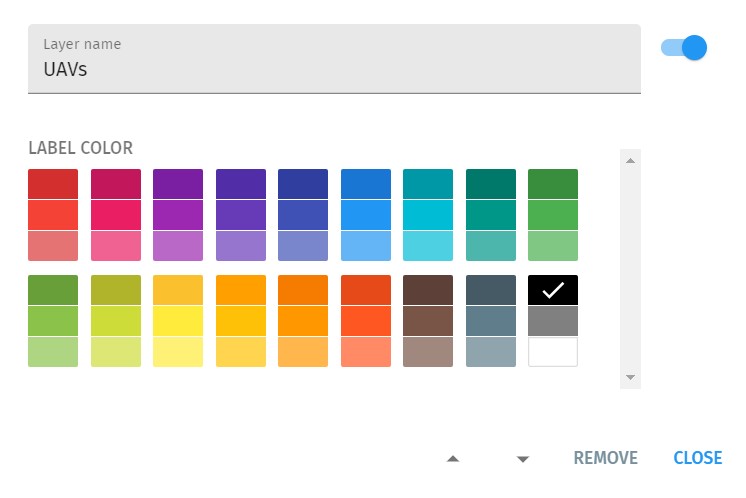Pick the bright yellow swatch
Image resolution: width=746 pixels, height=498 pixels.
[x=178, y=321]
